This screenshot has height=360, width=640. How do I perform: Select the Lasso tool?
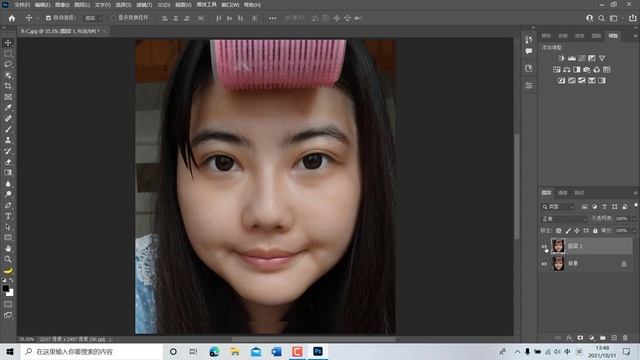[8, 64]
